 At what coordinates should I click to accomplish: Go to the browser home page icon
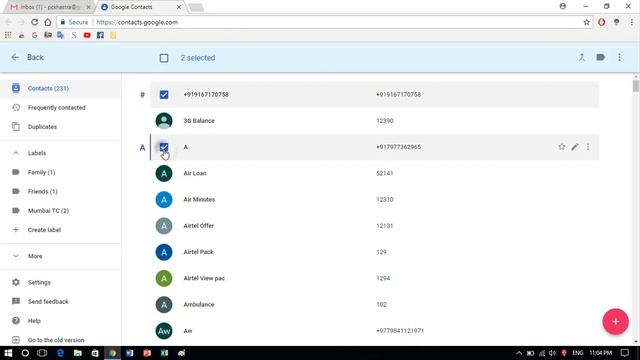point(48,22)
